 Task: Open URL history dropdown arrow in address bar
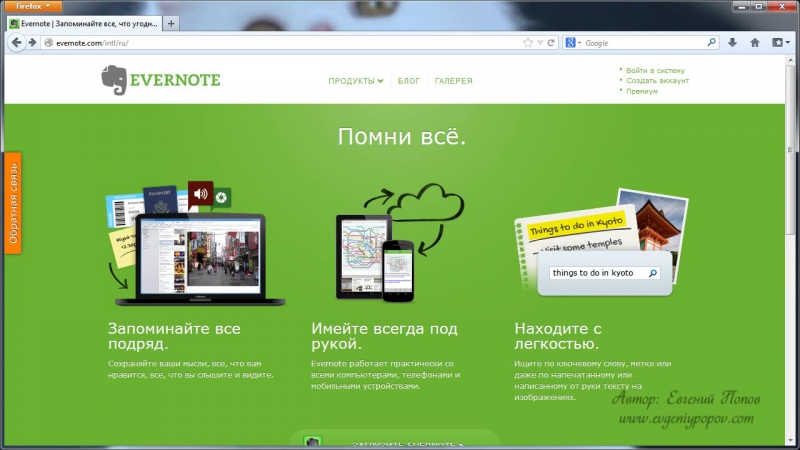(x=540, y=43)
